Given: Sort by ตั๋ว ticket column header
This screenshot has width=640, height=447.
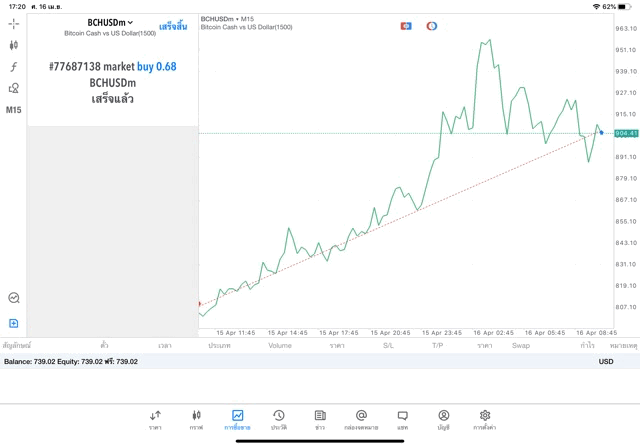Looking at the screenshot, I should tap(104, 345).
